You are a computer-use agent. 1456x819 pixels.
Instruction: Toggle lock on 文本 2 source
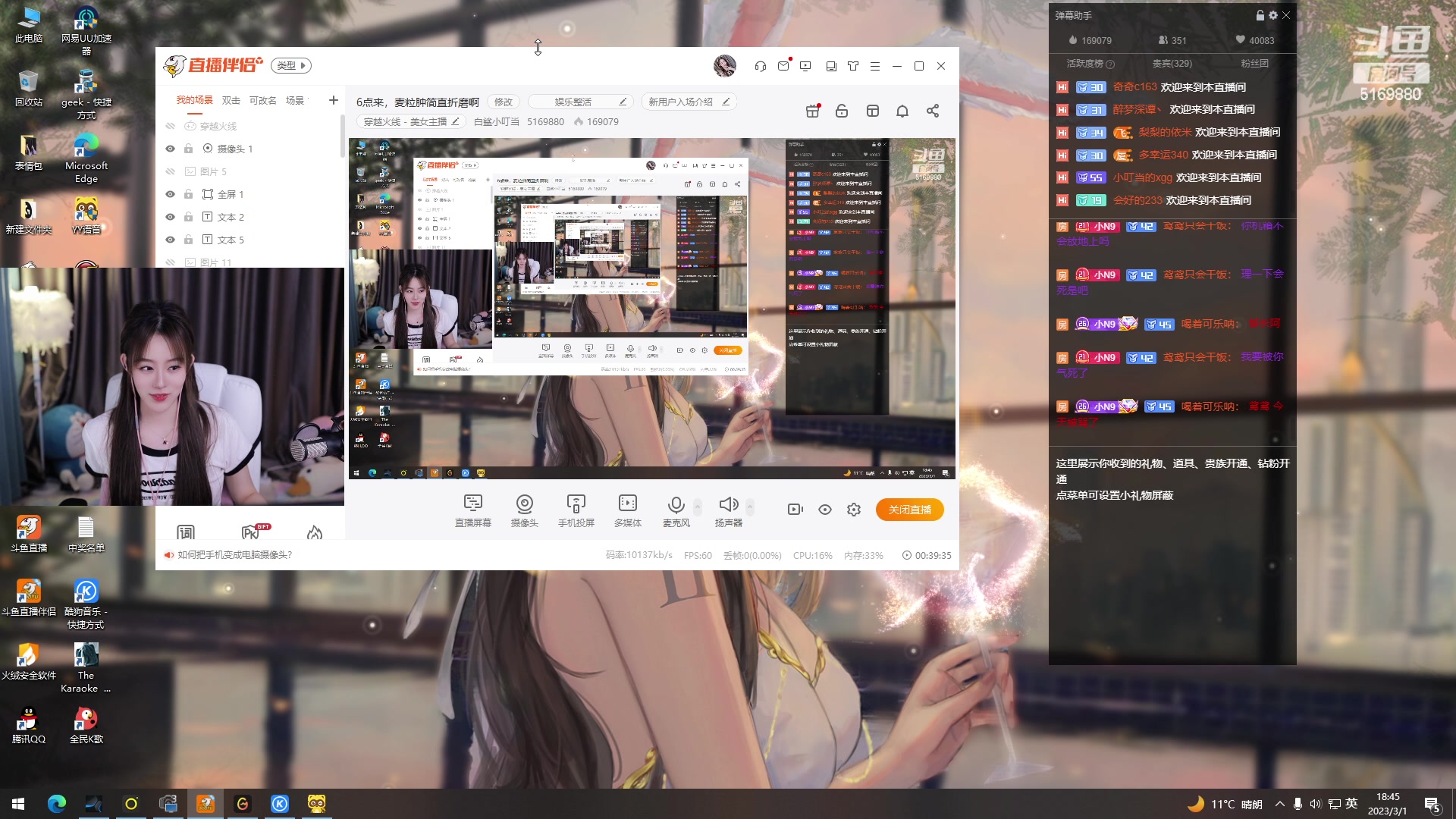click(189, 217)
